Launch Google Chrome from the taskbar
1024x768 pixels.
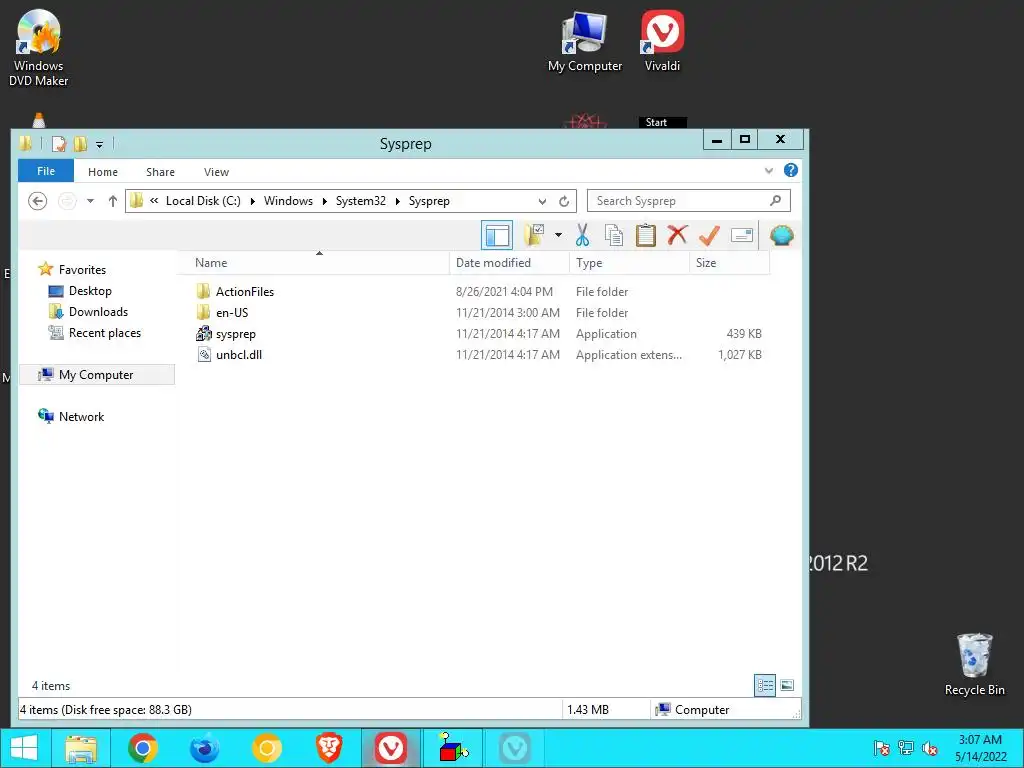[143, 748]
